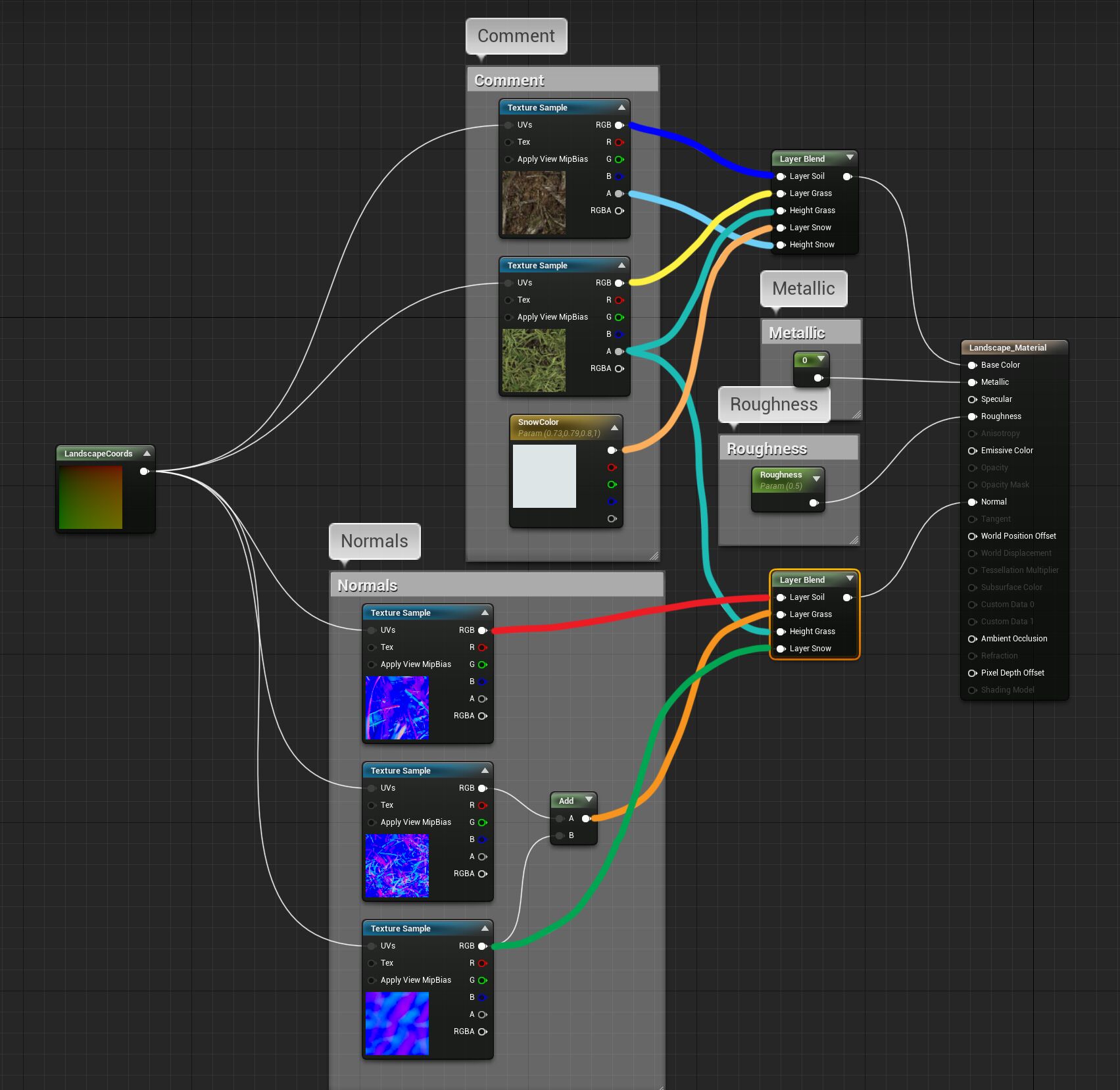Click Height Snow input pin on Layer Blend
1120x1090 pixels.
(781, 245)
